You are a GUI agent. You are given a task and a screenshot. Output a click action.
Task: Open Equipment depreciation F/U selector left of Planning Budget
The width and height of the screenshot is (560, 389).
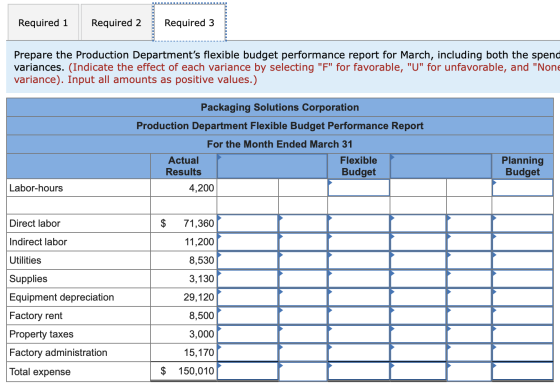pos(469,298)
